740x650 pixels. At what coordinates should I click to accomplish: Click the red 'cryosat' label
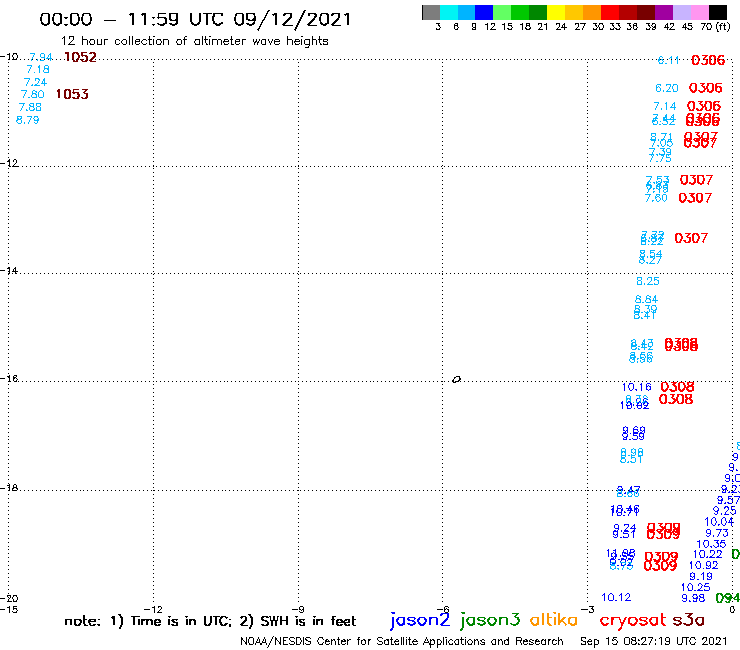point(633,620)
